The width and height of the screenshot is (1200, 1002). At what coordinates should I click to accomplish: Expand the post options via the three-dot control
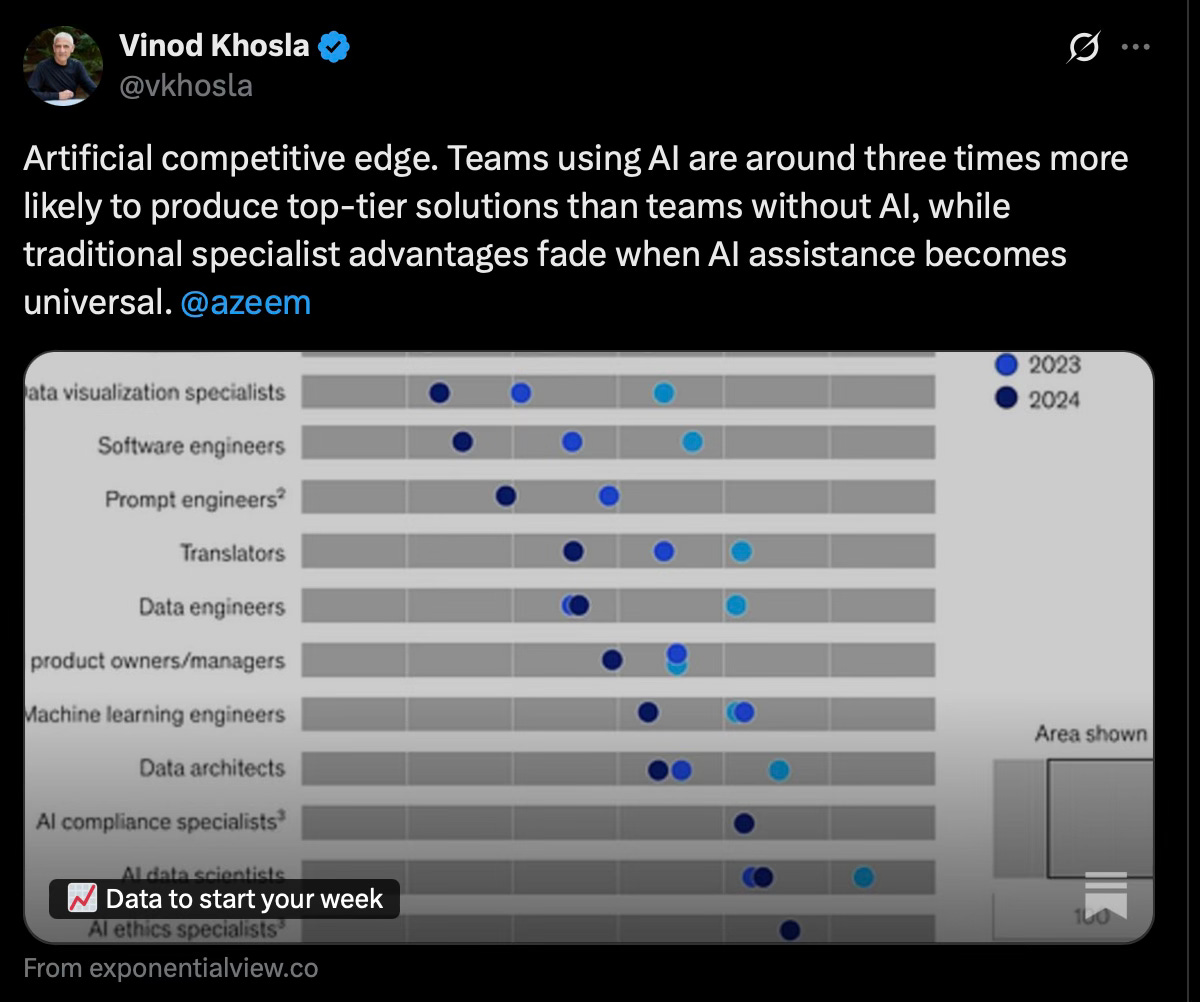click(x=1135, y=45)
